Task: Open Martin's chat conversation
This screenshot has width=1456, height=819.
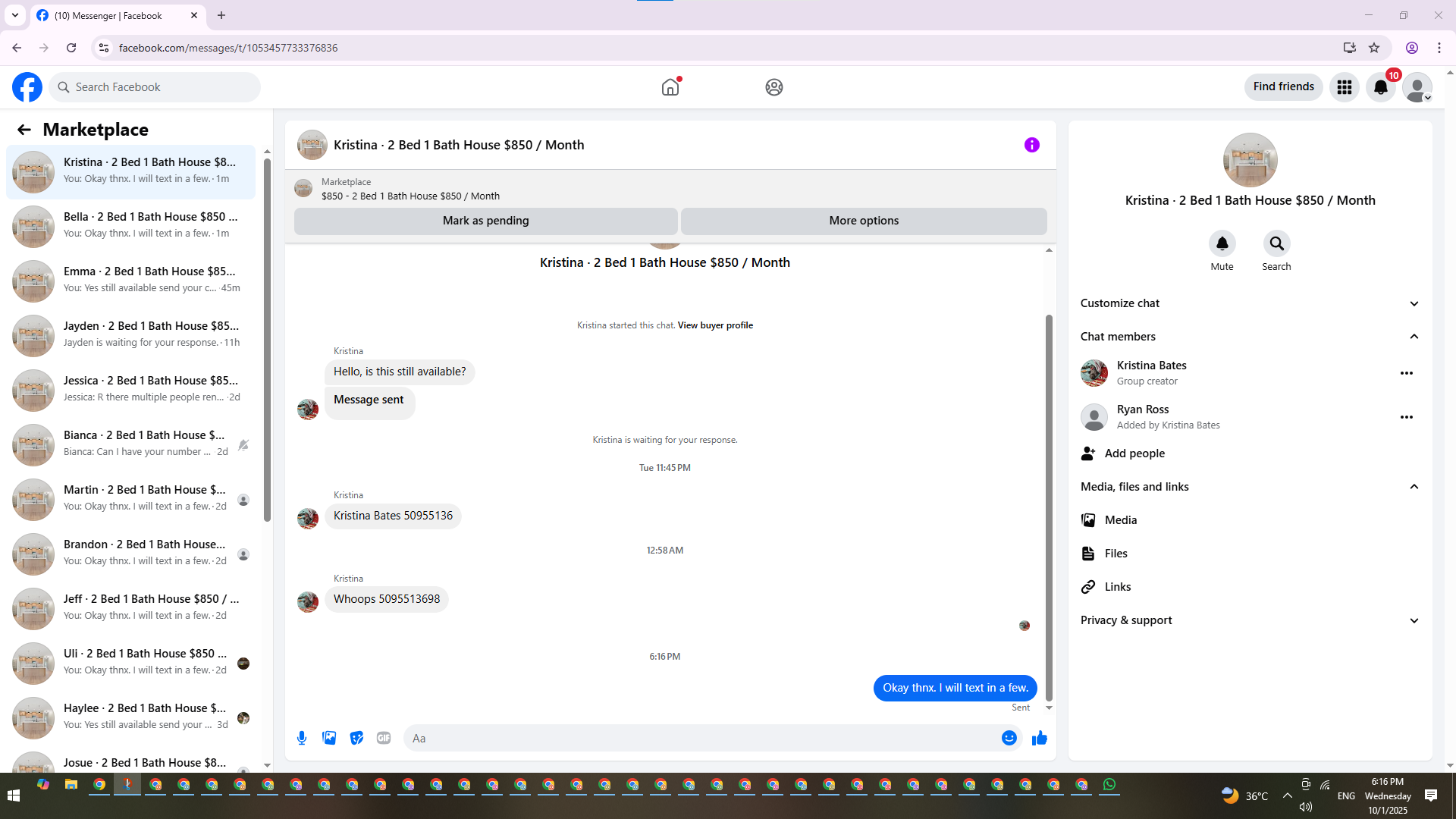Action: [130, 500]
